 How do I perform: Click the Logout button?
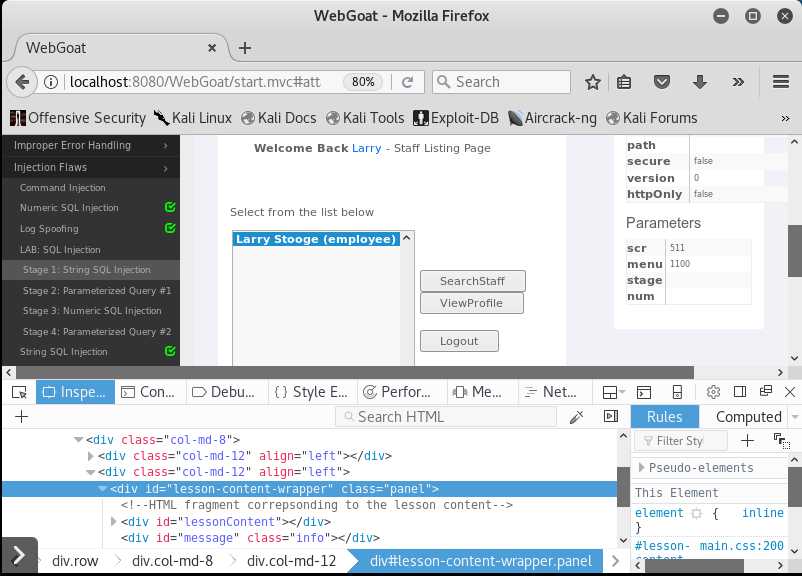point(459,341)
